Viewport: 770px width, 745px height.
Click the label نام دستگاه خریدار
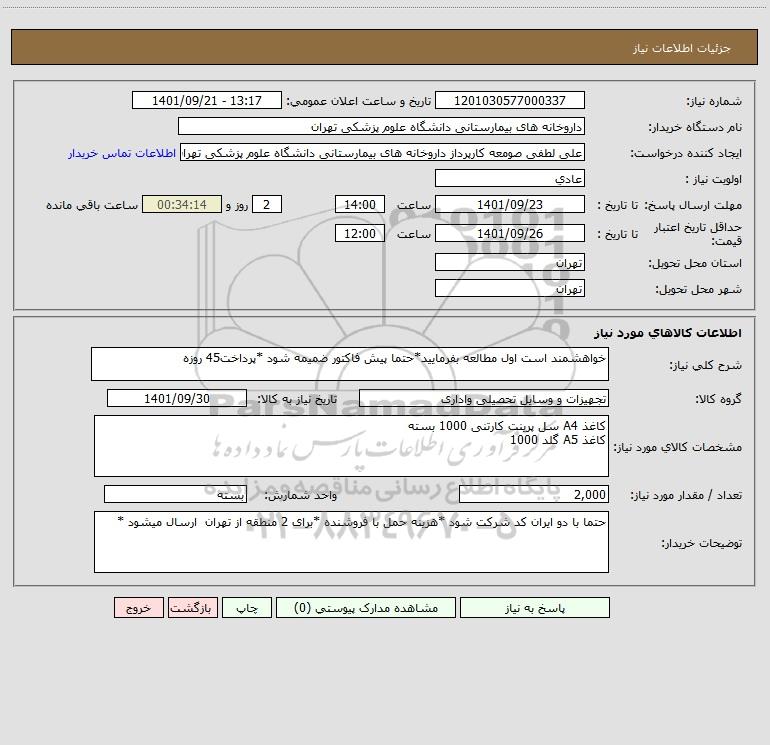click(695, 128)
